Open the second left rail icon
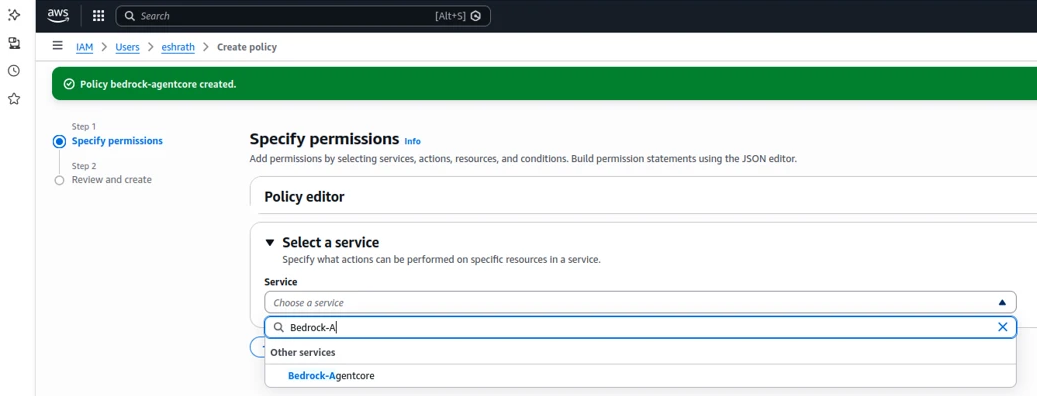Screen dimensions: 1037x396 tap(14, 43)
